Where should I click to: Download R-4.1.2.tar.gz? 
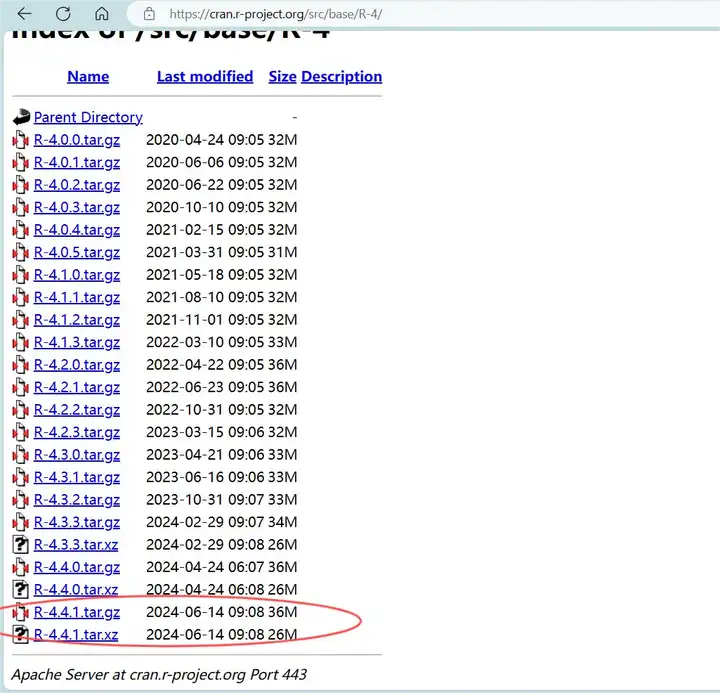click(77, 320)
